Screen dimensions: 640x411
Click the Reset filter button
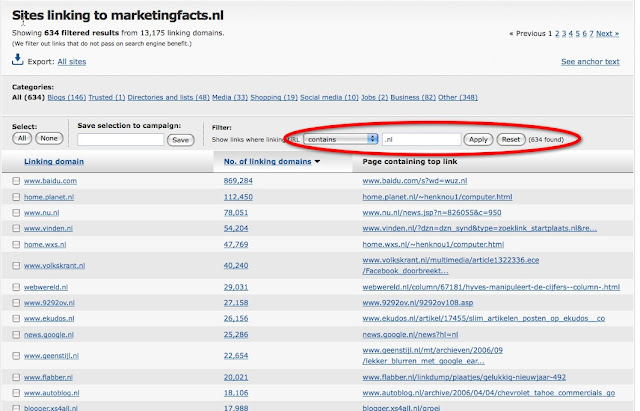tap(510, 139)
